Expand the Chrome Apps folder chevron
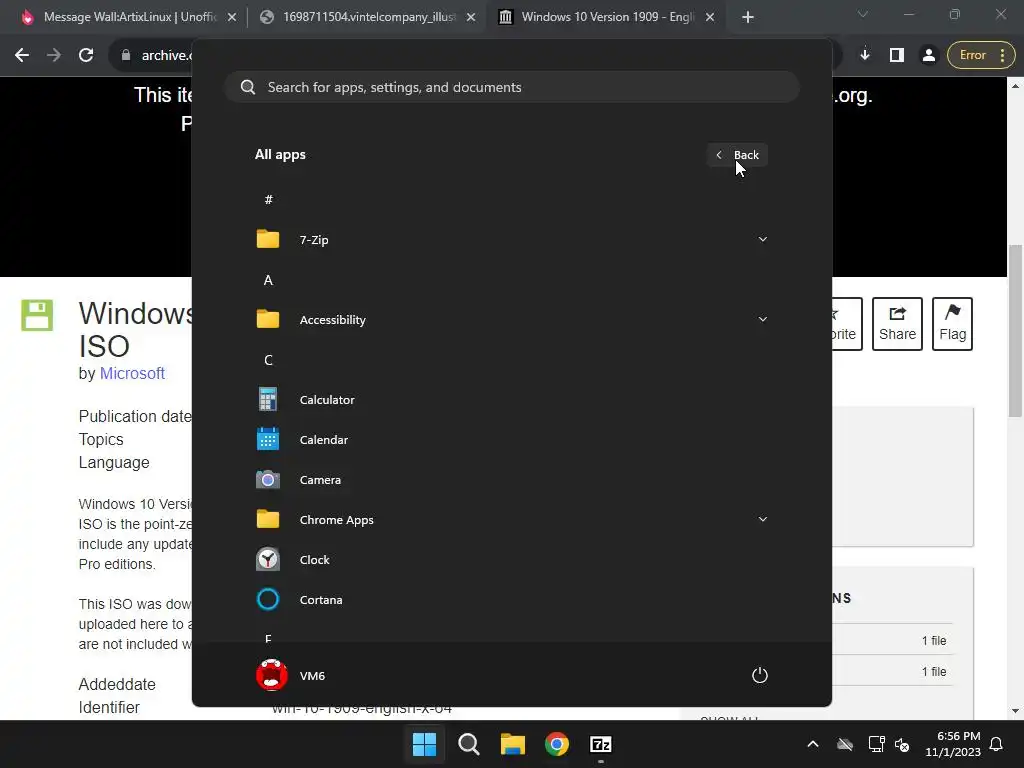The height and width of the screenshot is (768, 1024). point(762,520)
